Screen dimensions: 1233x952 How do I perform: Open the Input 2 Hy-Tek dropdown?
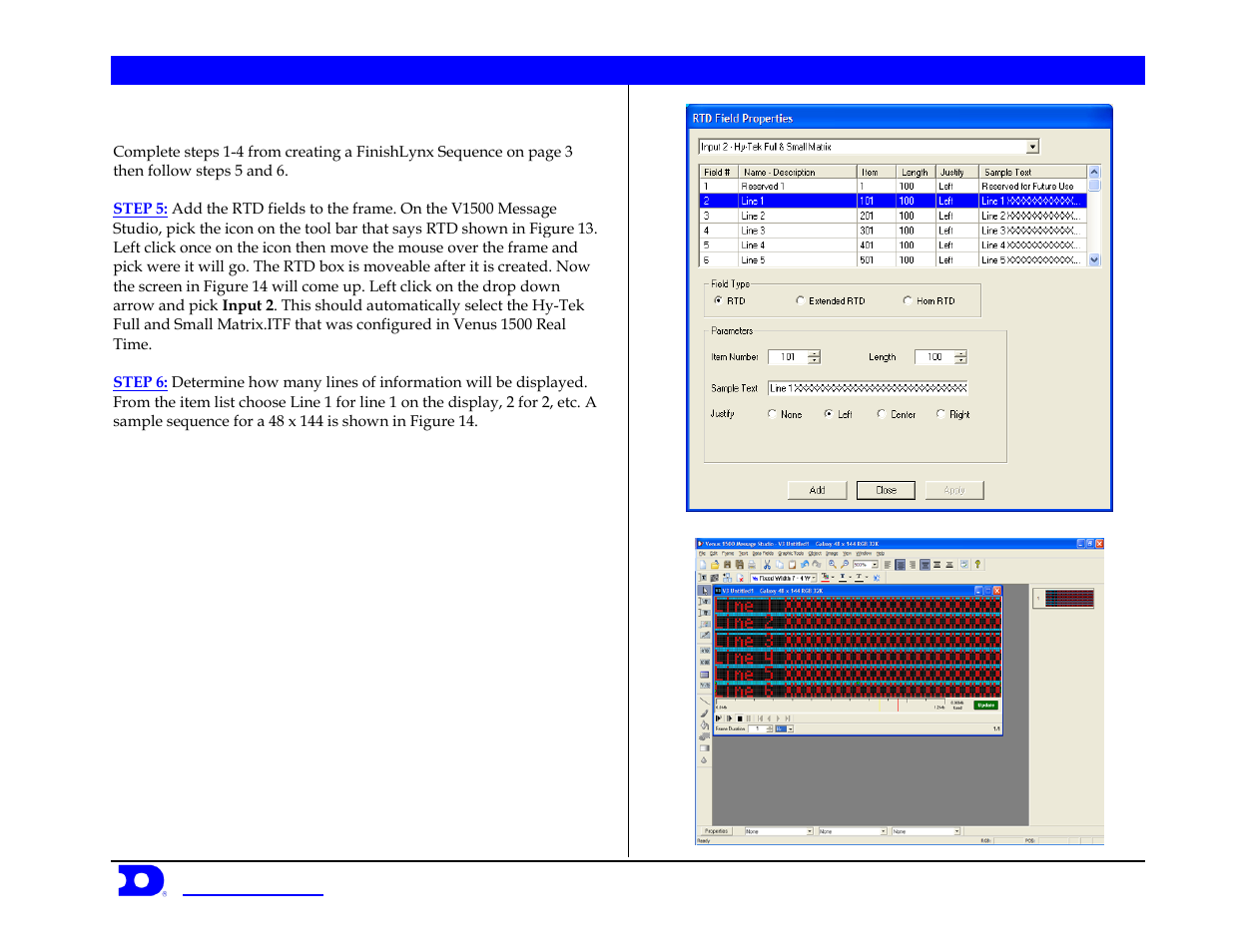tap(1032, 147)
